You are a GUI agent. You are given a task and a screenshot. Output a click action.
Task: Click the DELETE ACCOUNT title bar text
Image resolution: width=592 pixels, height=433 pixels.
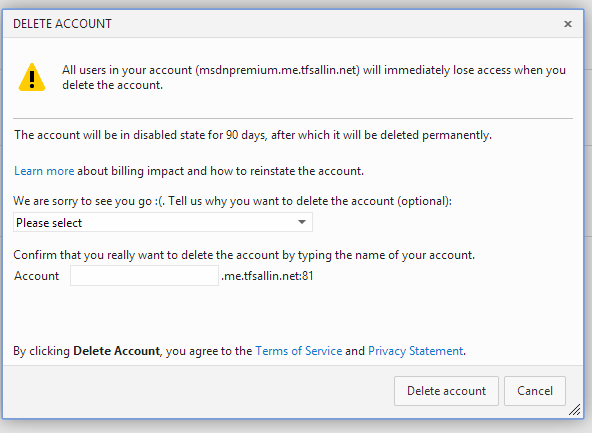pos(62,24)
